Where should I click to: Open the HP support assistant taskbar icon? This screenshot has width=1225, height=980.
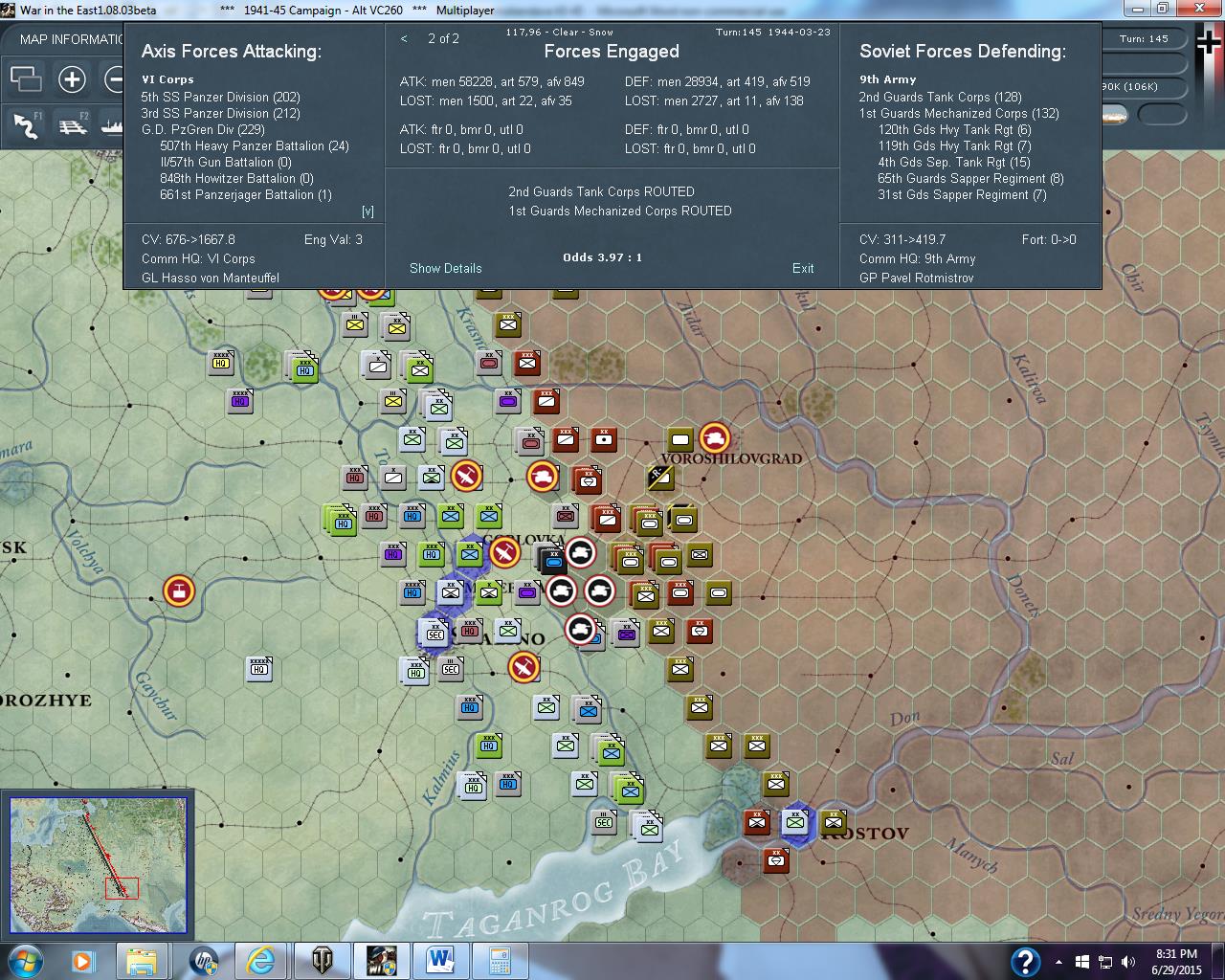(204, 960)
